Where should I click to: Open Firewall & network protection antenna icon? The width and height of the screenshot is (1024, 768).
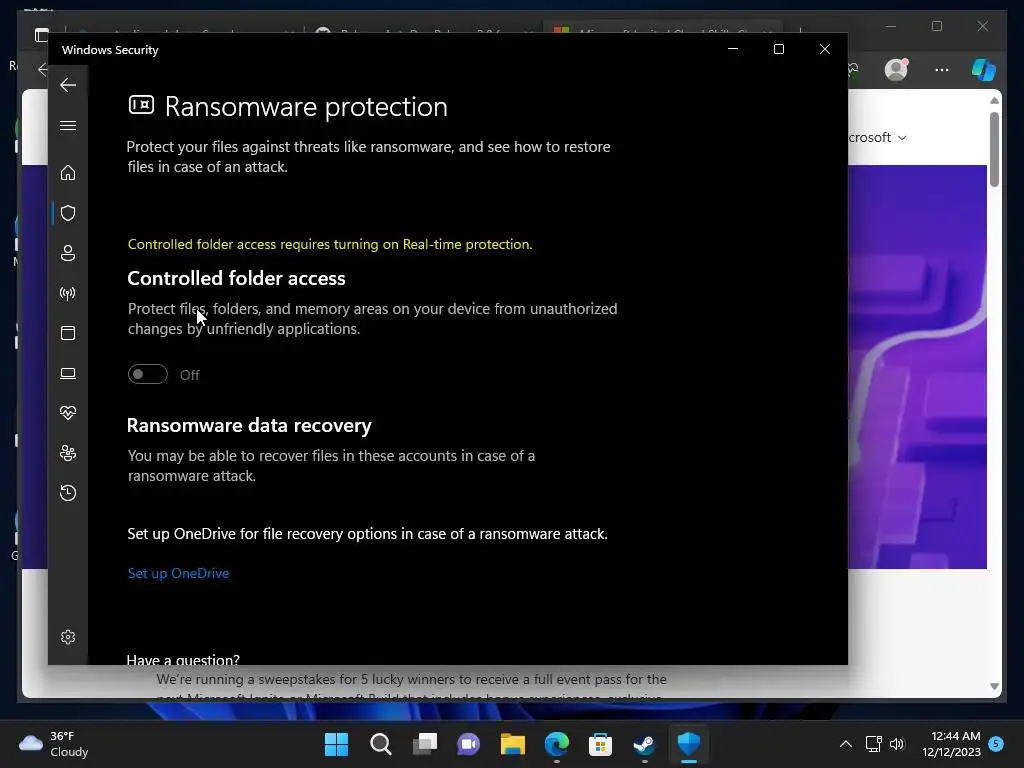[x=68, y=293]
